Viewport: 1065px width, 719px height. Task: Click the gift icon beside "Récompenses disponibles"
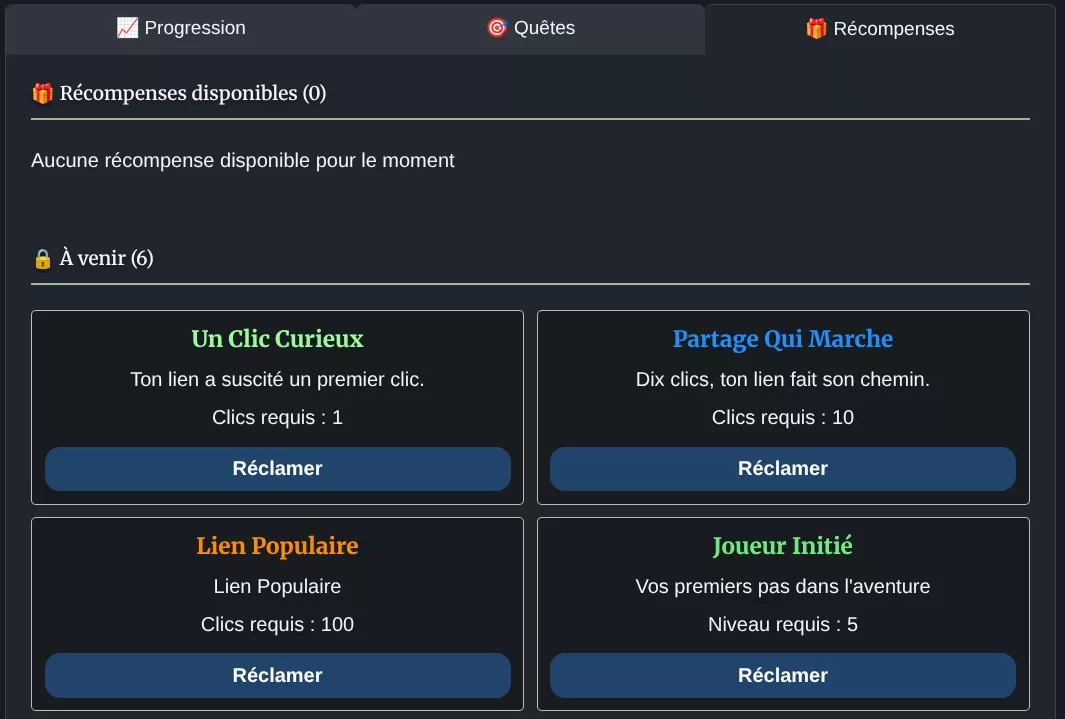coord(42,93)
